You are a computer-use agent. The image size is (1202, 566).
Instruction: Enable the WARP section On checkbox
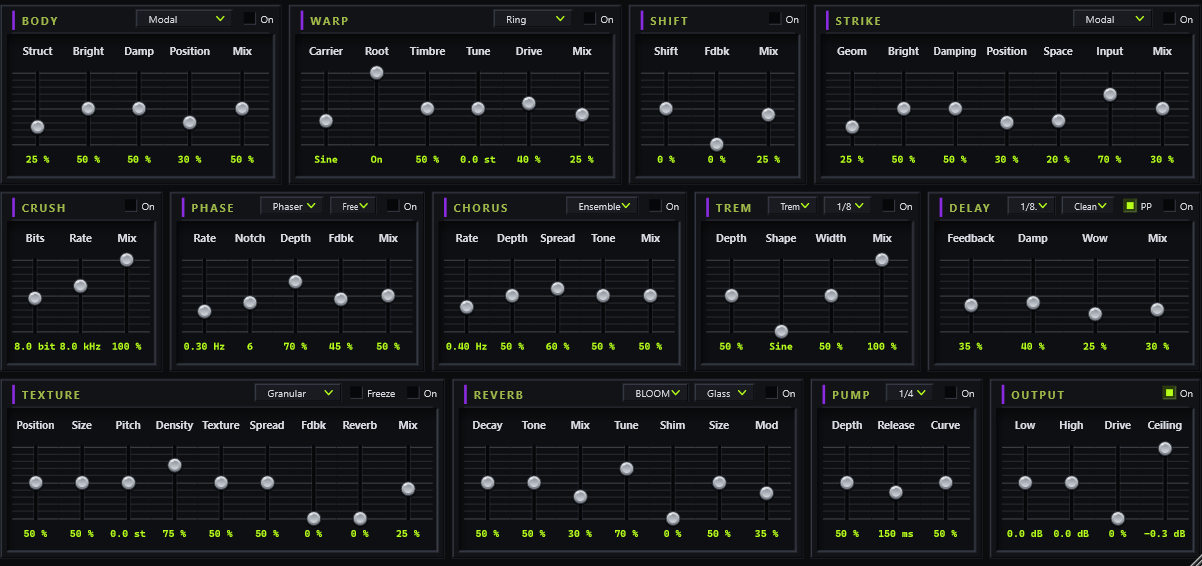(x=590, y=19)
